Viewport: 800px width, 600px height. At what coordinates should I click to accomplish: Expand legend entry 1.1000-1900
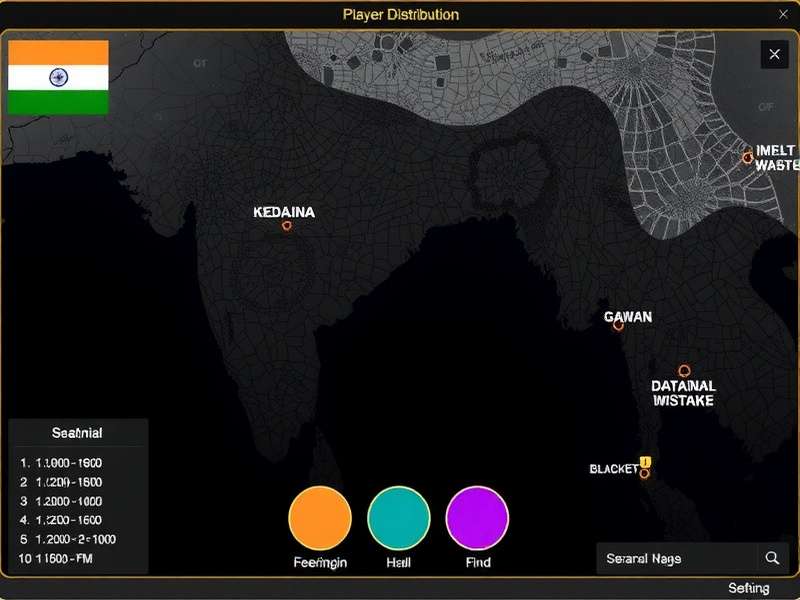pyautogui.click(x=62, y=462)
